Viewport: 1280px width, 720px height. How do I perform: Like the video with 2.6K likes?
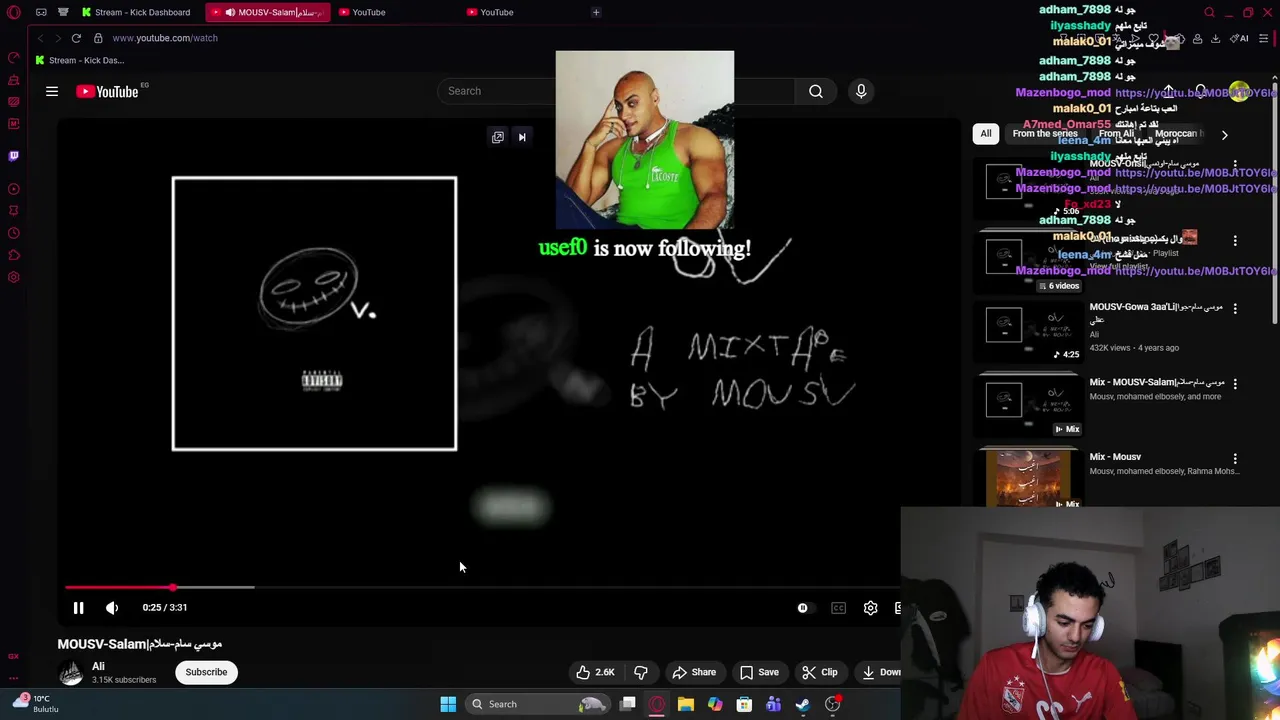(x=595, y=672)
